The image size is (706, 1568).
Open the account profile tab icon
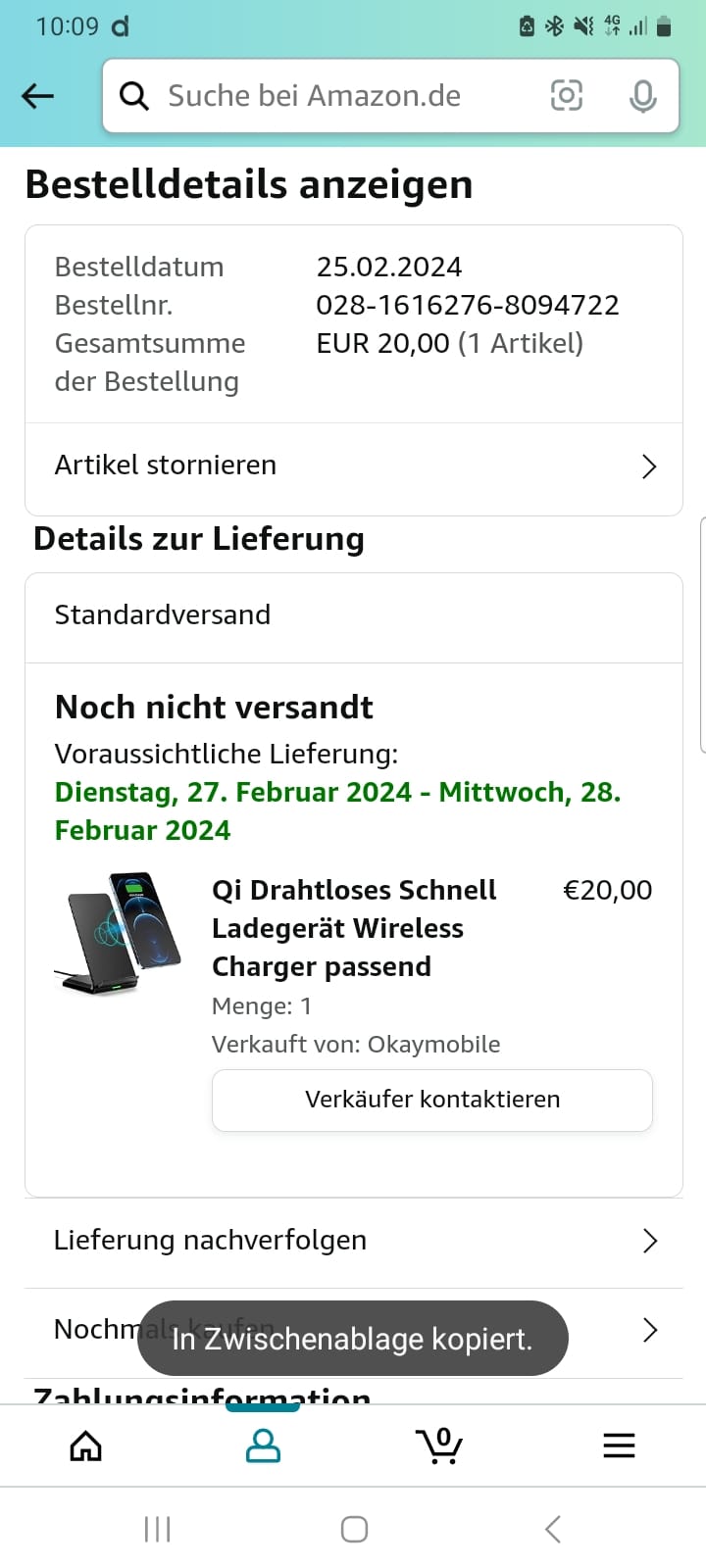pyautogui.click(x=263, y=1445)
